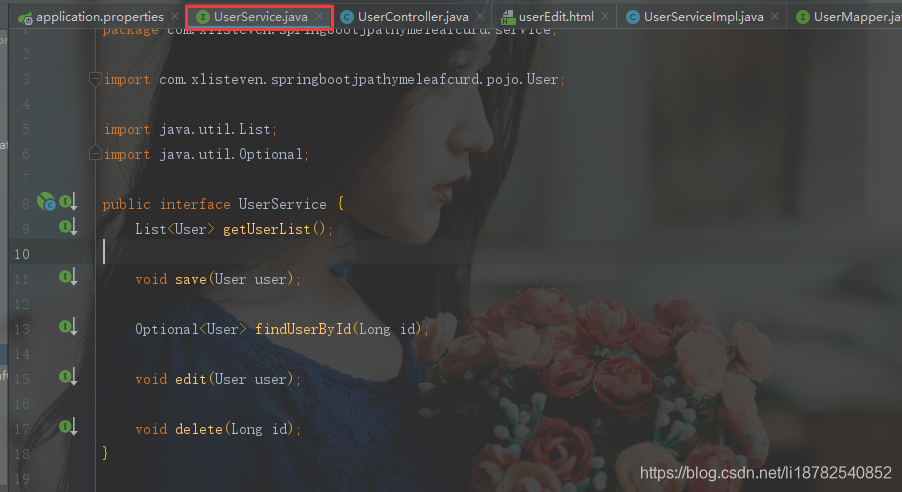Click line number 10 in the gutter
This screenshot has width=902, height=492.
coord(22,254)
